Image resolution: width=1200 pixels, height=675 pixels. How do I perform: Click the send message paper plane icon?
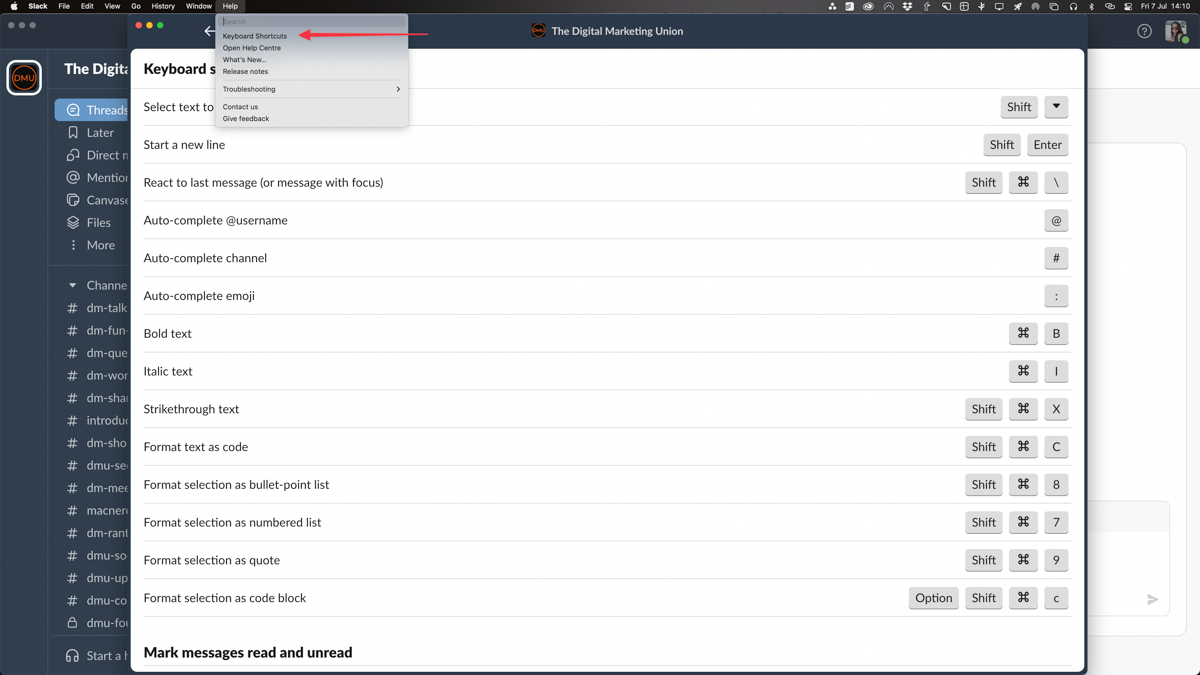click(1151, 600)
